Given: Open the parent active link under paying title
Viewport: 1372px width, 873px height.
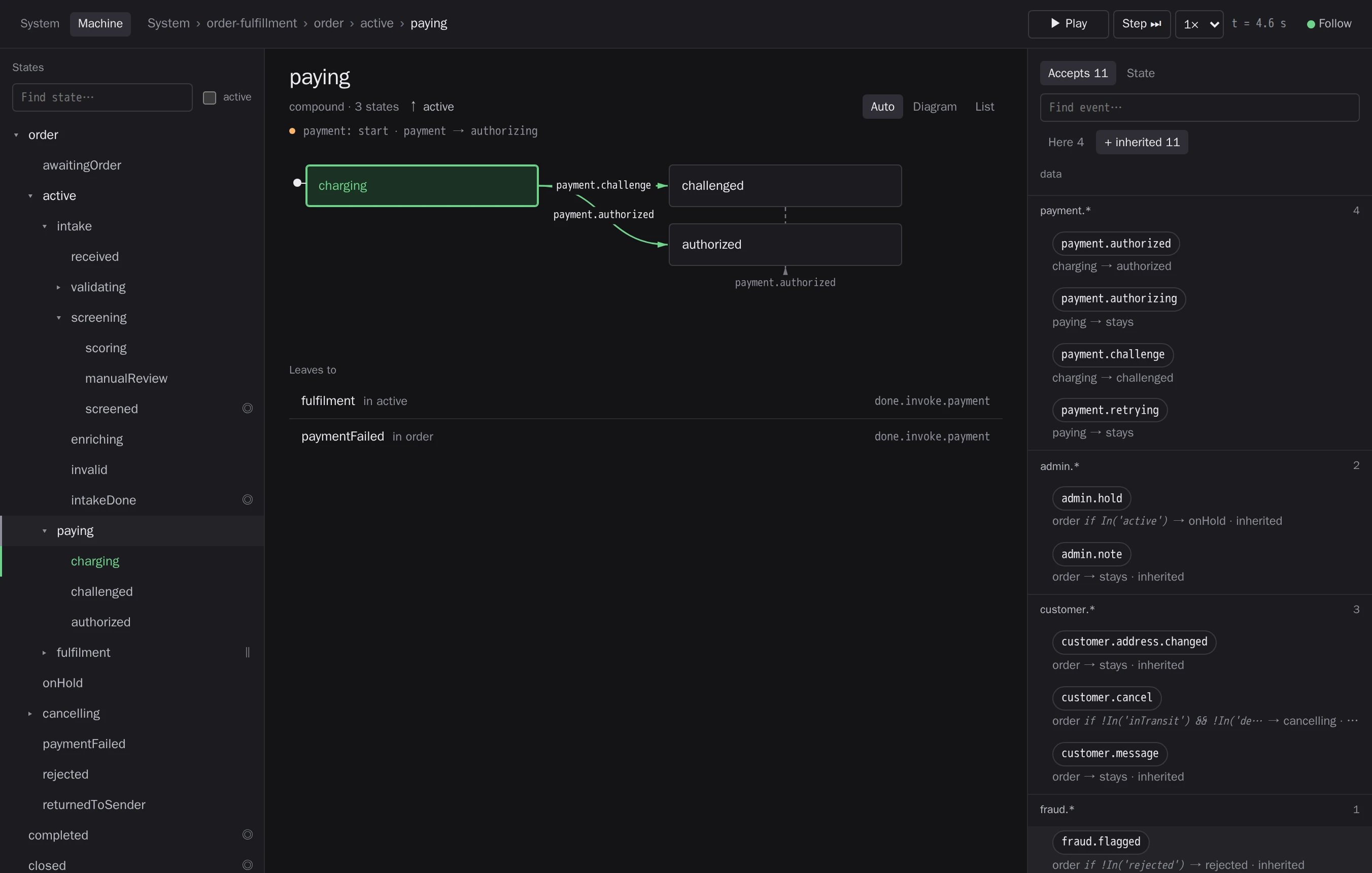Looking at the screenshot, I should click(x=432, y=107).
